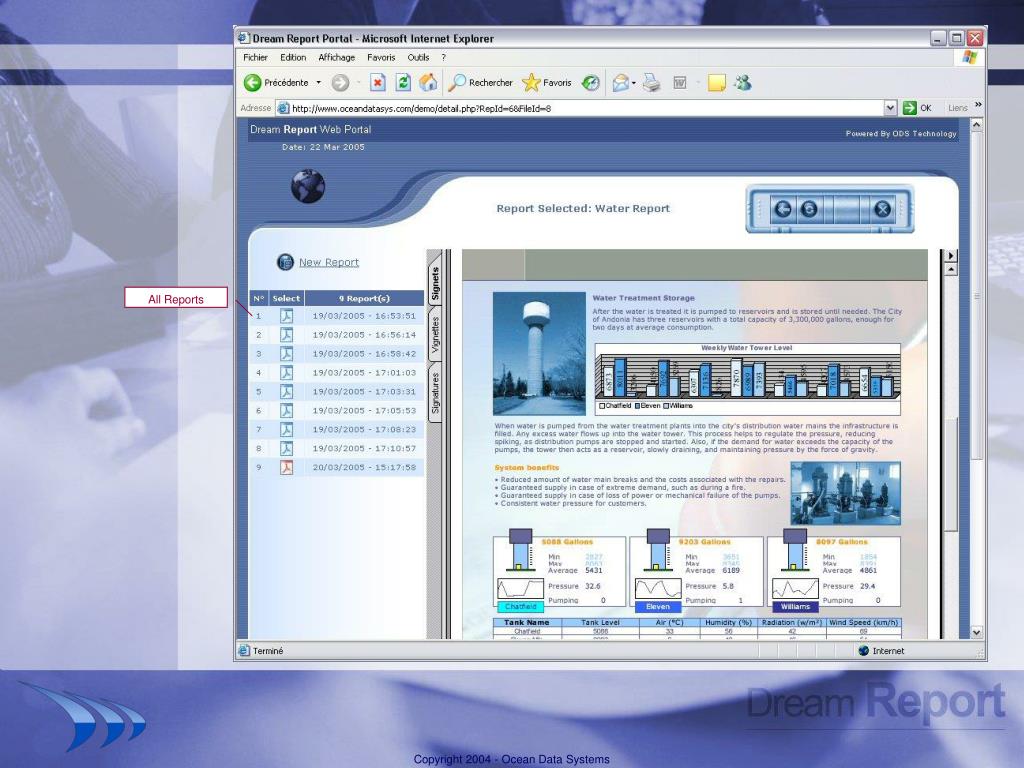Open the dropdown arrow next to Précédente

pos(319,83)
